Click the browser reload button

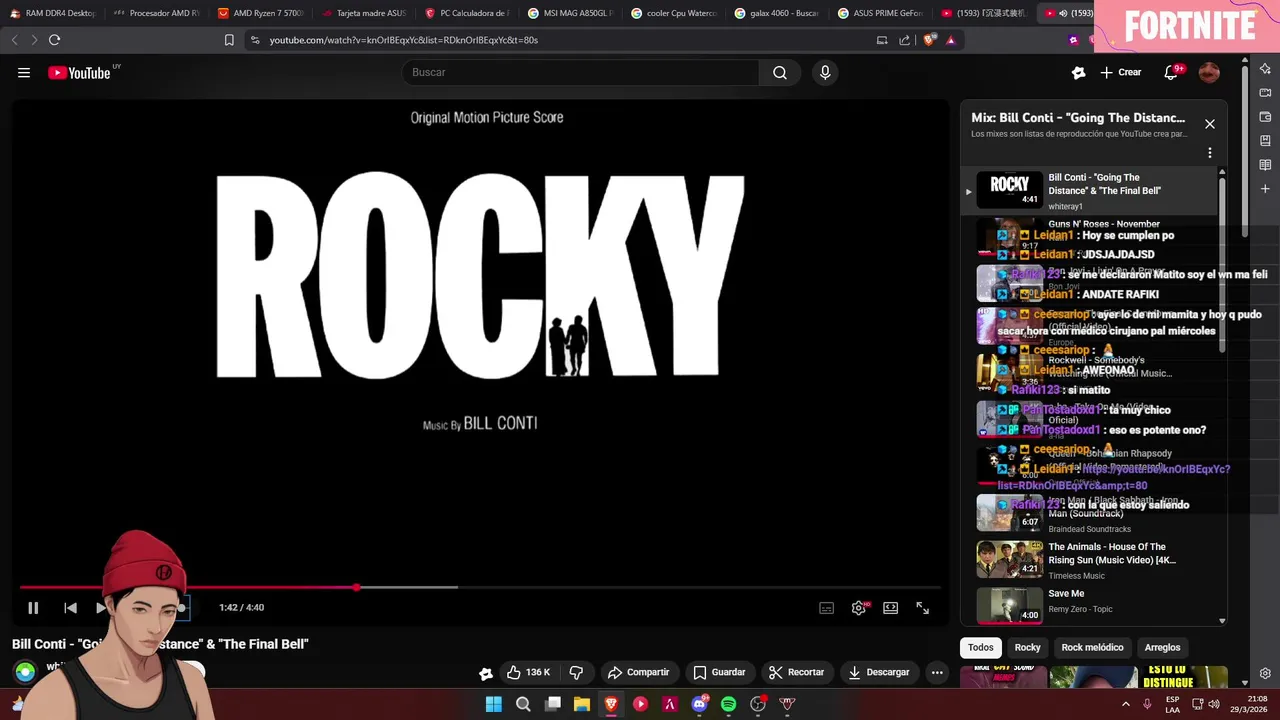tap(54, 40)
